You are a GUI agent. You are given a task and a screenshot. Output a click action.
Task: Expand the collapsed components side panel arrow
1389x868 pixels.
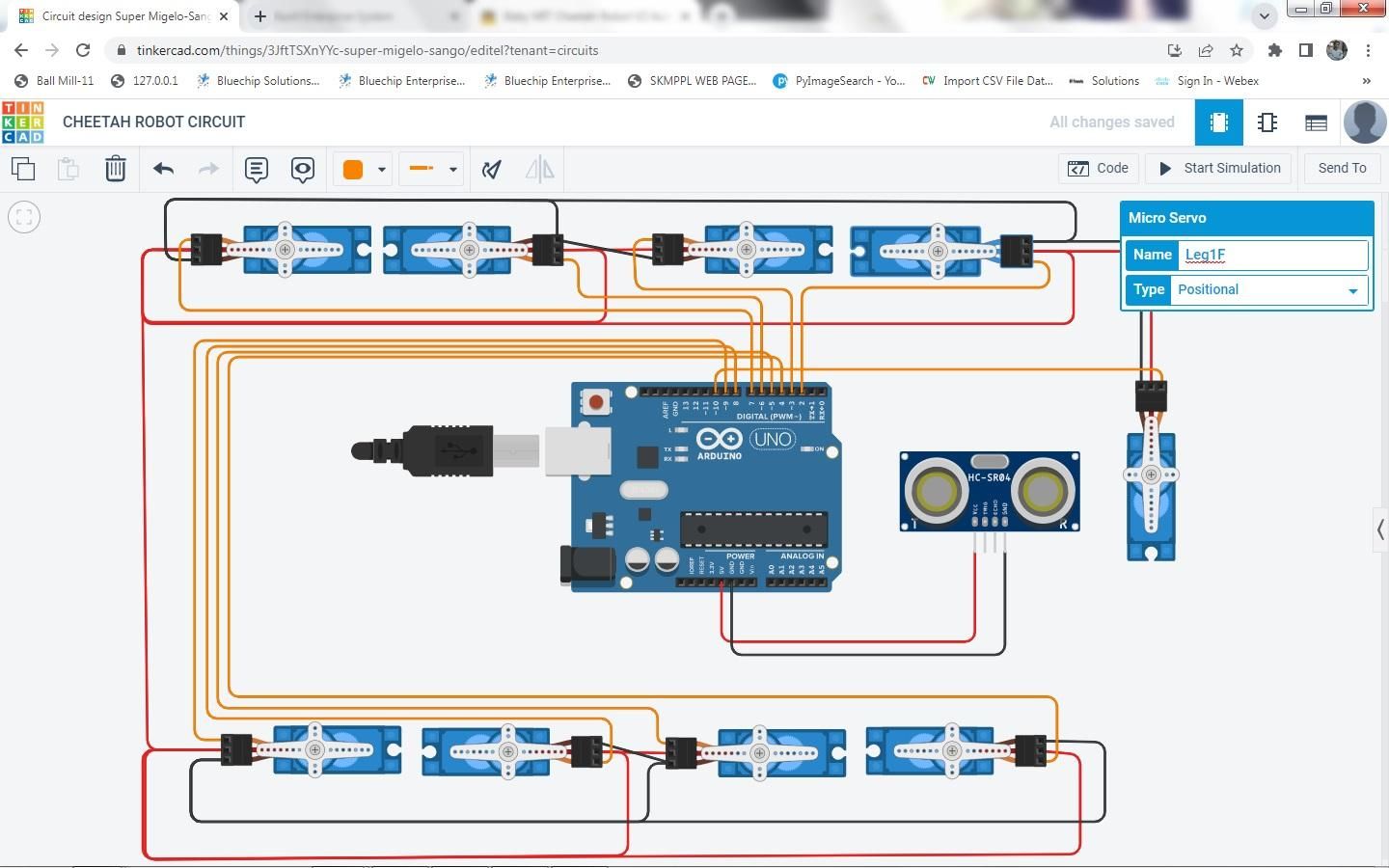pos(1380,529)
